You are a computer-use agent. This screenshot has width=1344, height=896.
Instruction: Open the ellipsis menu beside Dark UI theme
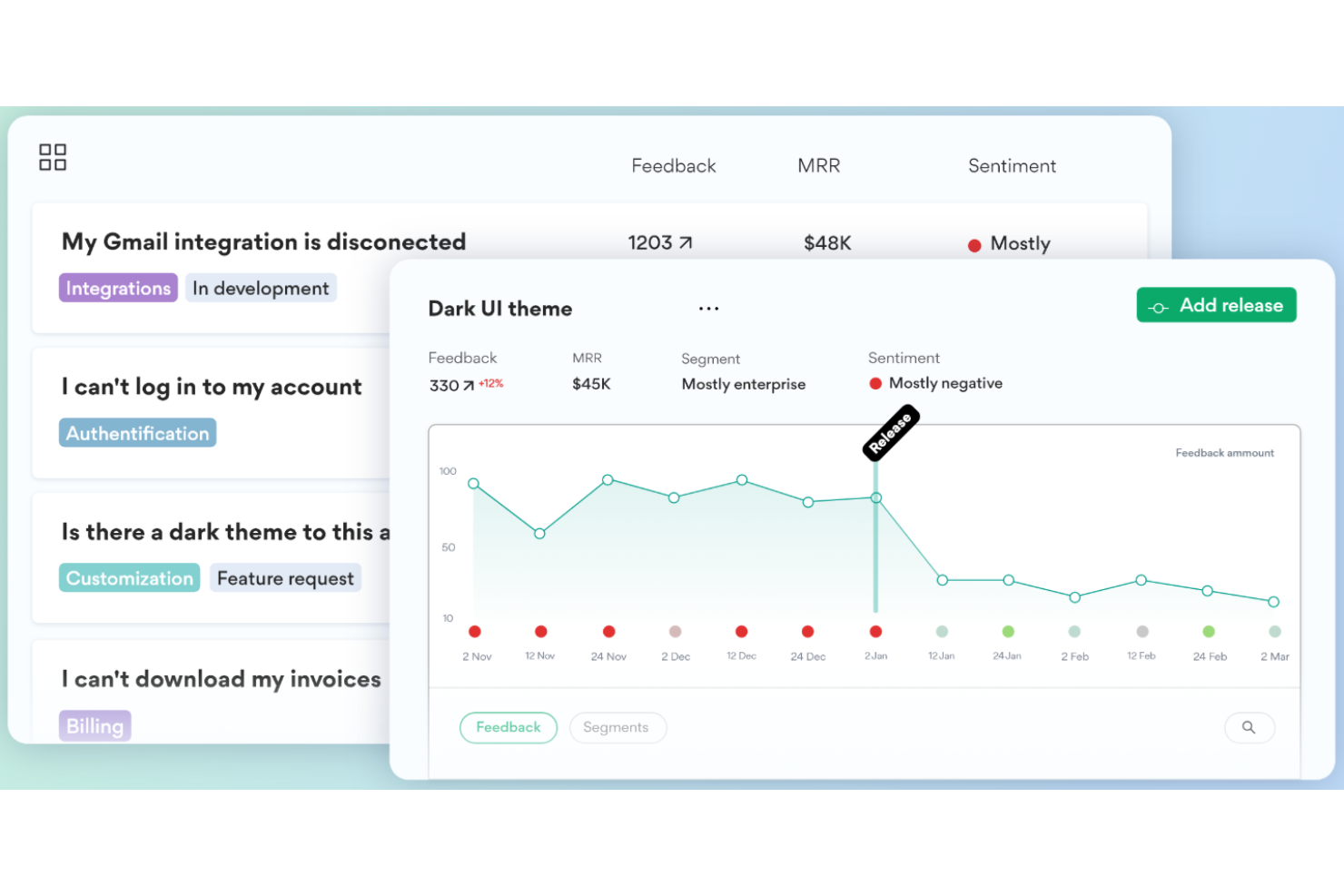pyautogui.click(x=708, y=309)
